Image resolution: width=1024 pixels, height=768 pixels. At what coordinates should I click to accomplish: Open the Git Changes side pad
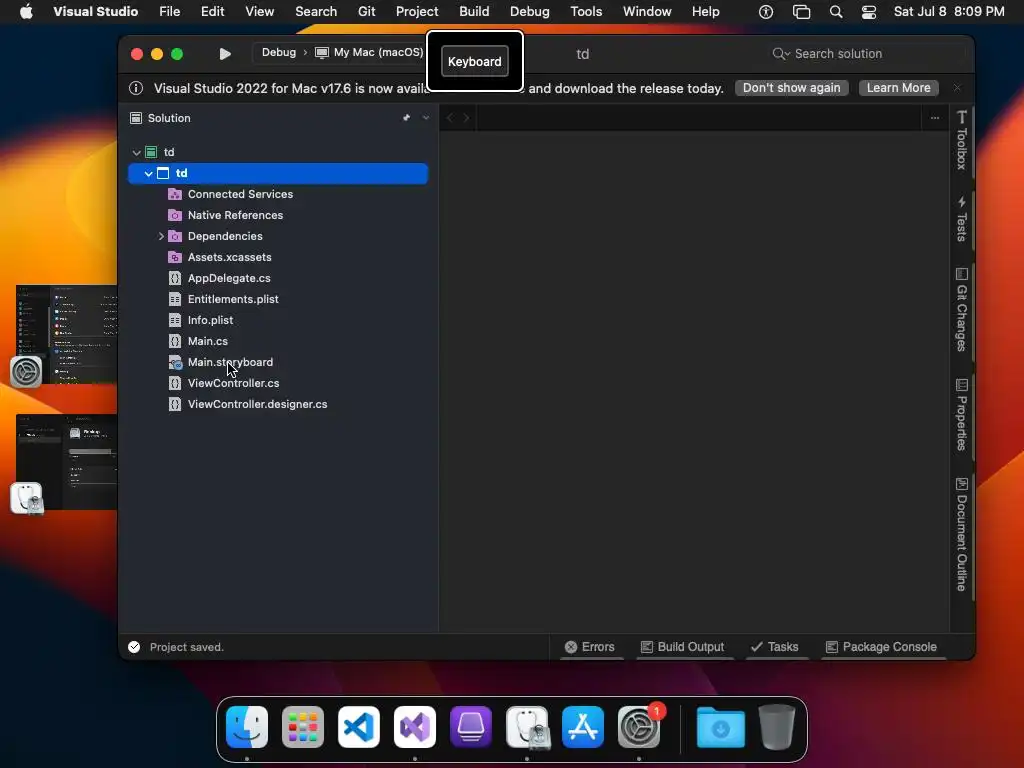pyautogui.click(x=961, y=310)
